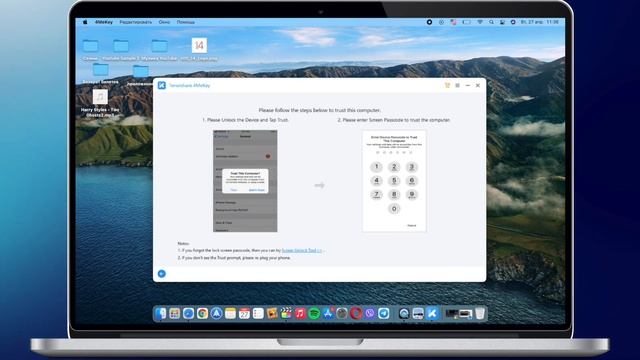This screenshot has height=360, width=640.
Task: Open the Окно menu
Action: click(x=164, y=22)
